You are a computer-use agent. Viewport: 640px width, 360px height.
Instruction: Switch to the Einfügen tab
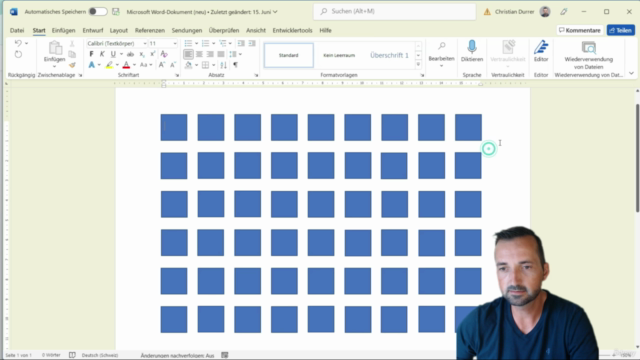63,30
